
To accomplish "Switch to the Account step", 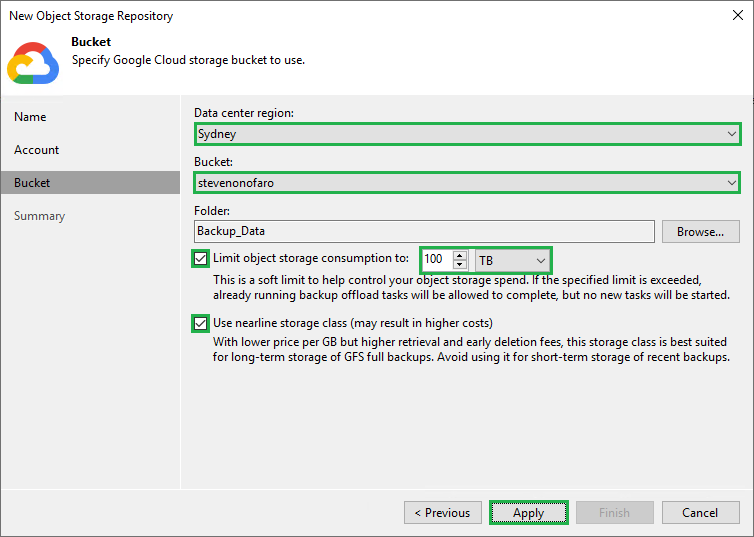I will point(37,150).
